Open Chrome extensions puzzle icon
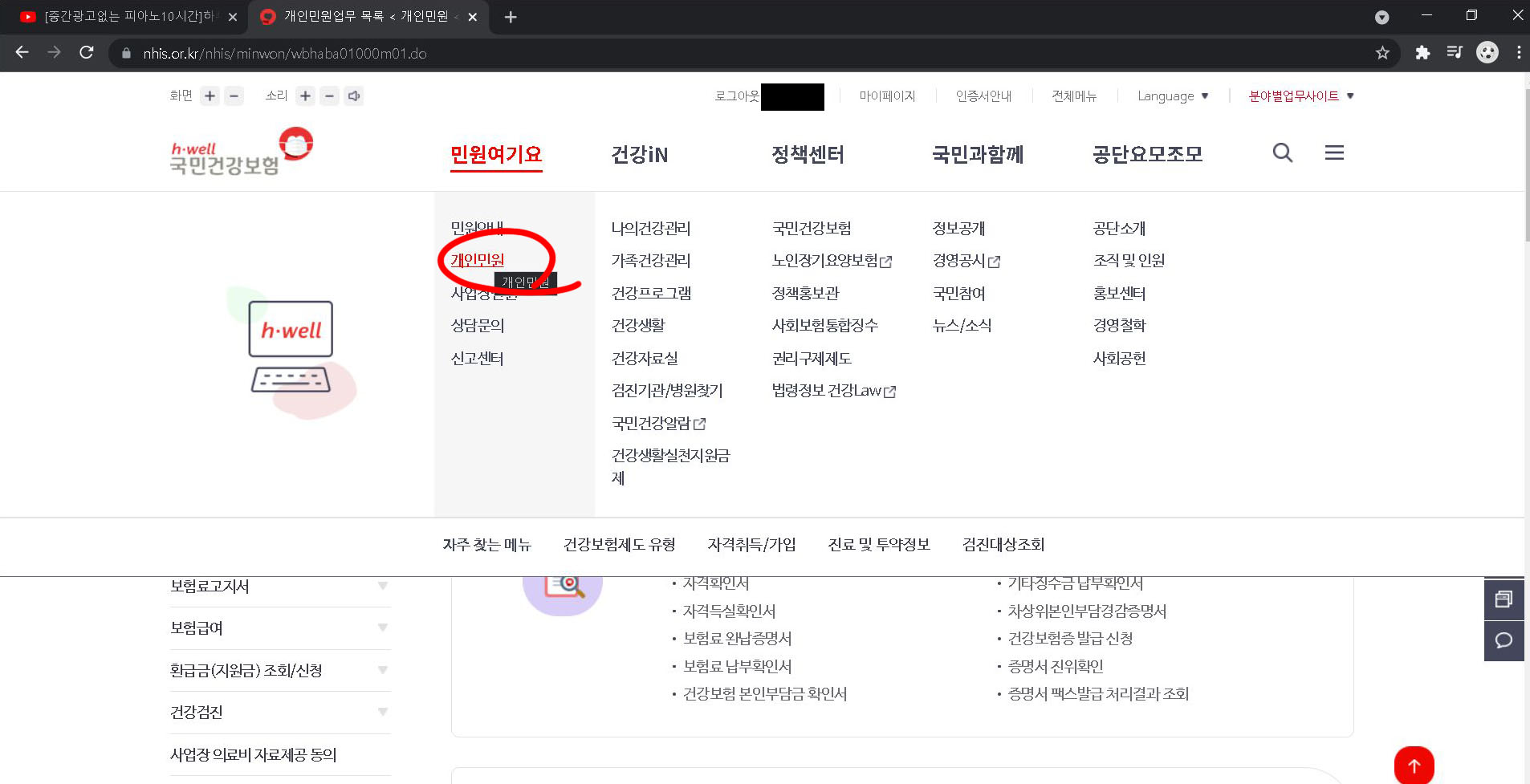The height and width of the screenshot is (784, 1530). [x=1422, y=53]
